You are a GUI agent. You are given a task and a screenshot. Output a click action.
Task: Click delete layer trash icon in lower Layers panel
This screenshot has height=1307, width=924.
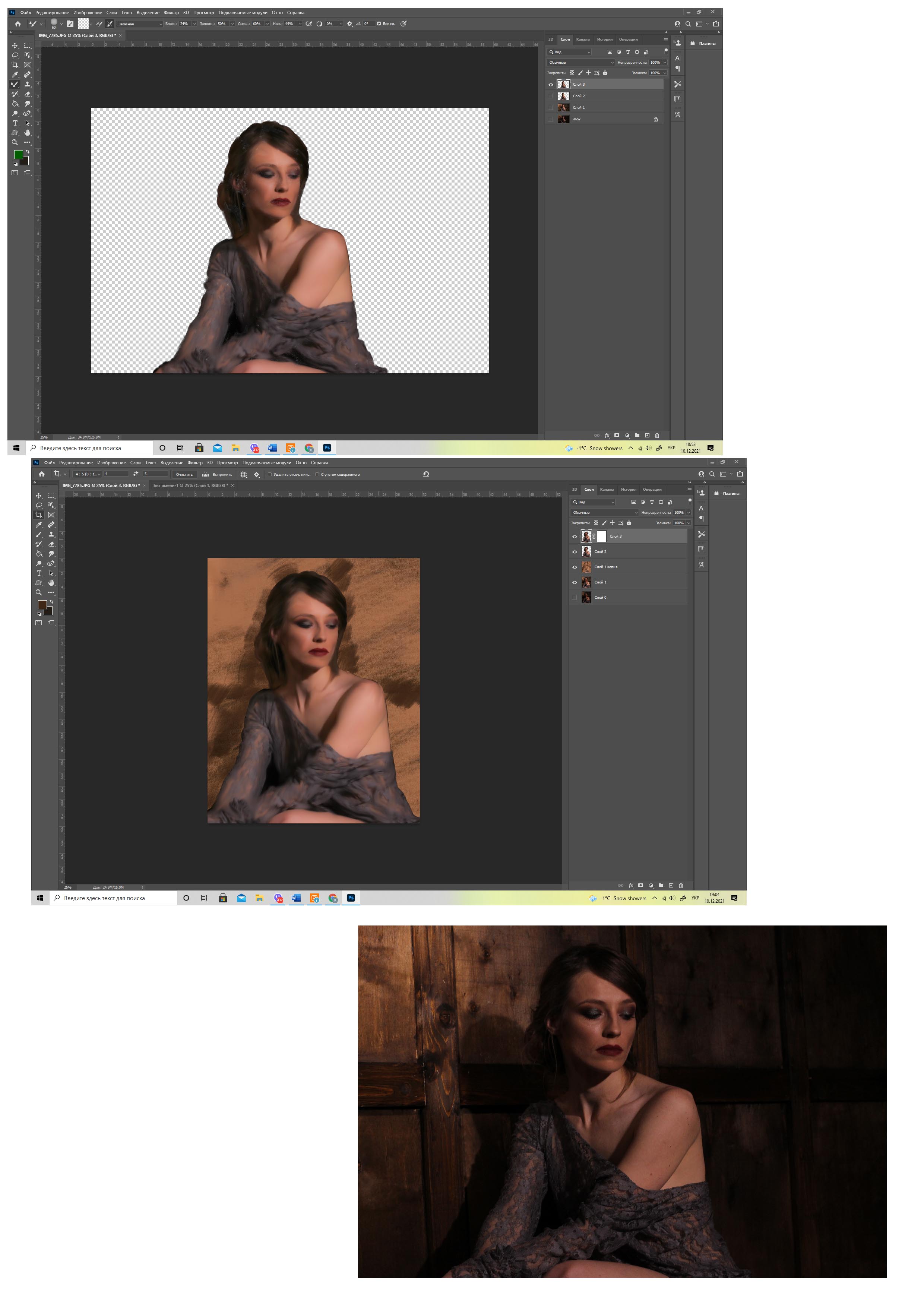680,885
